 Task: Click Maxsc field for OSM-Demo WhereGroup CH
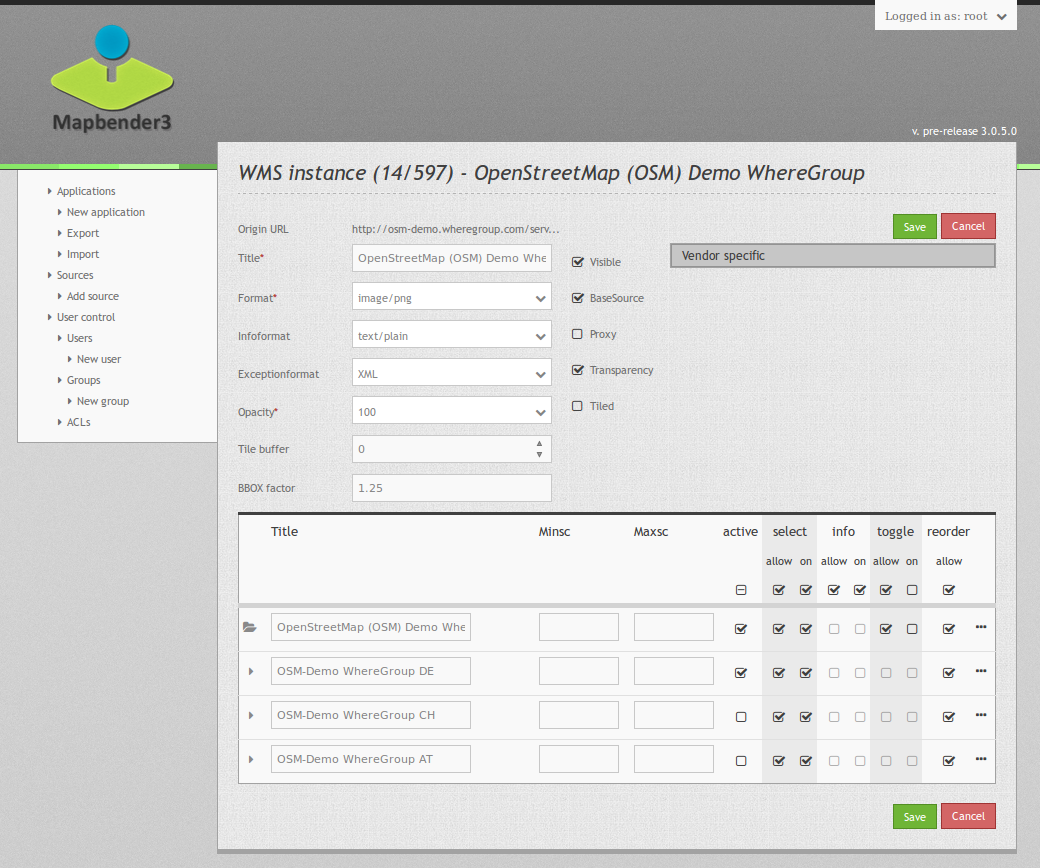674,715
